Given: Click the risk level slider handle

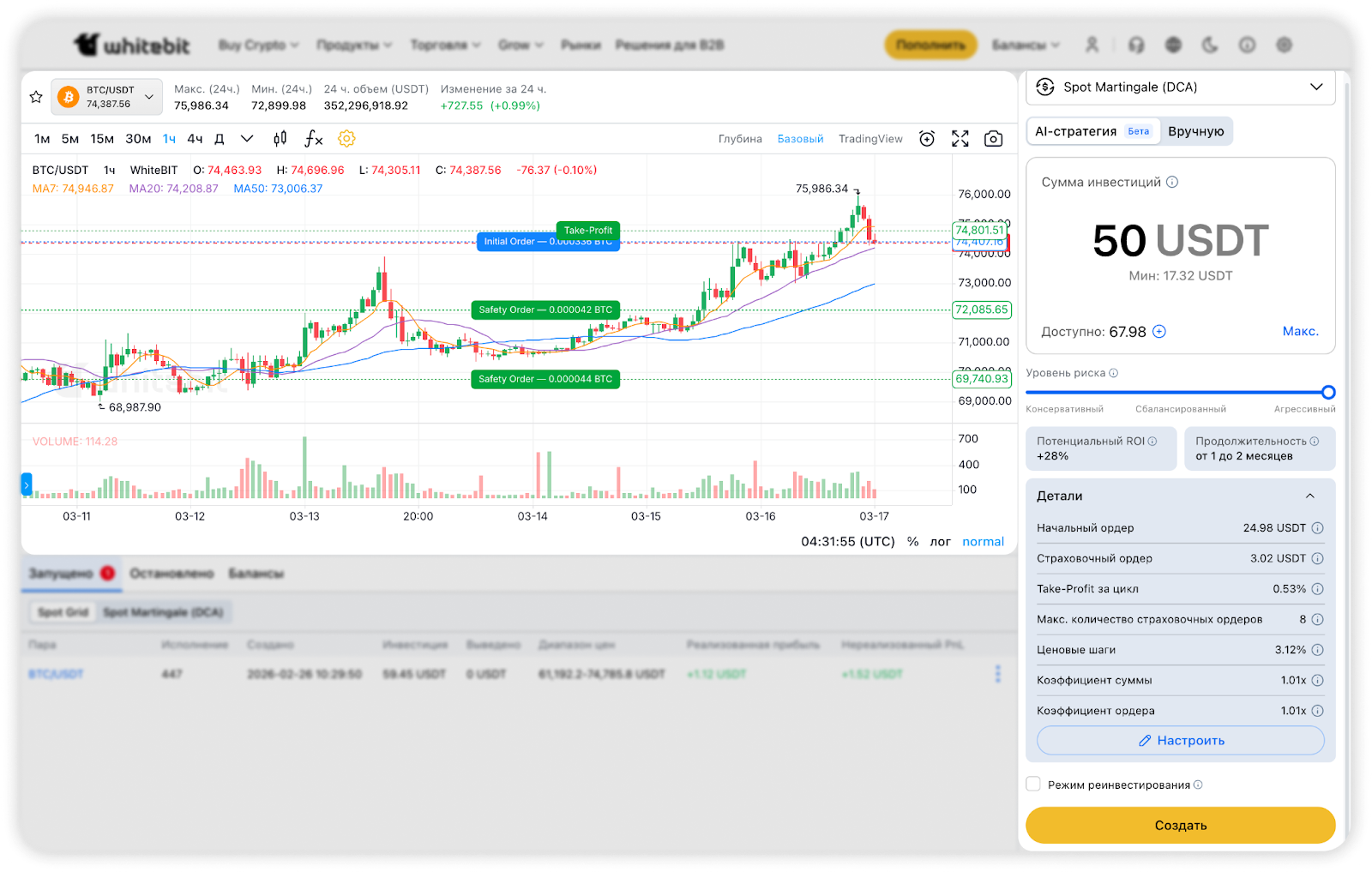Looking at the screenshot, I should coord(1328,393).
